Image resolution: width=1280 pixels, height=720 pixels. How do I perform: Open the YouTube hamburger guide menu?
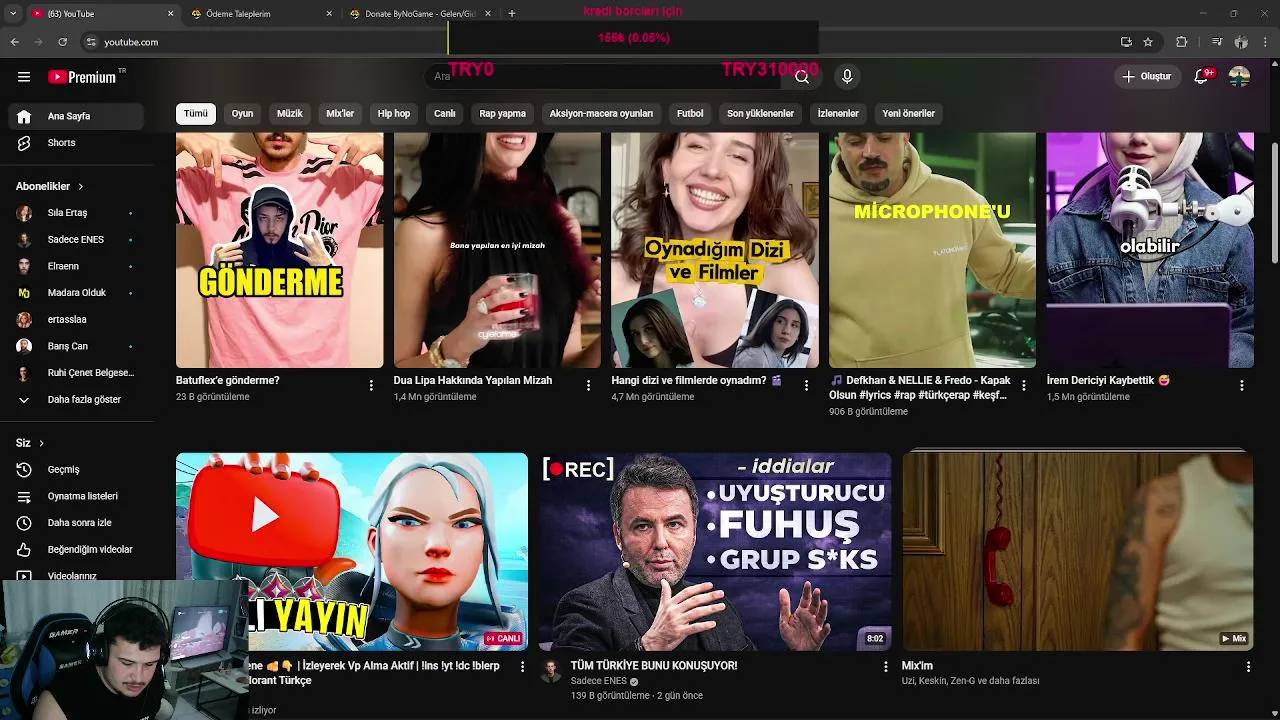click(x=24, y=77)
